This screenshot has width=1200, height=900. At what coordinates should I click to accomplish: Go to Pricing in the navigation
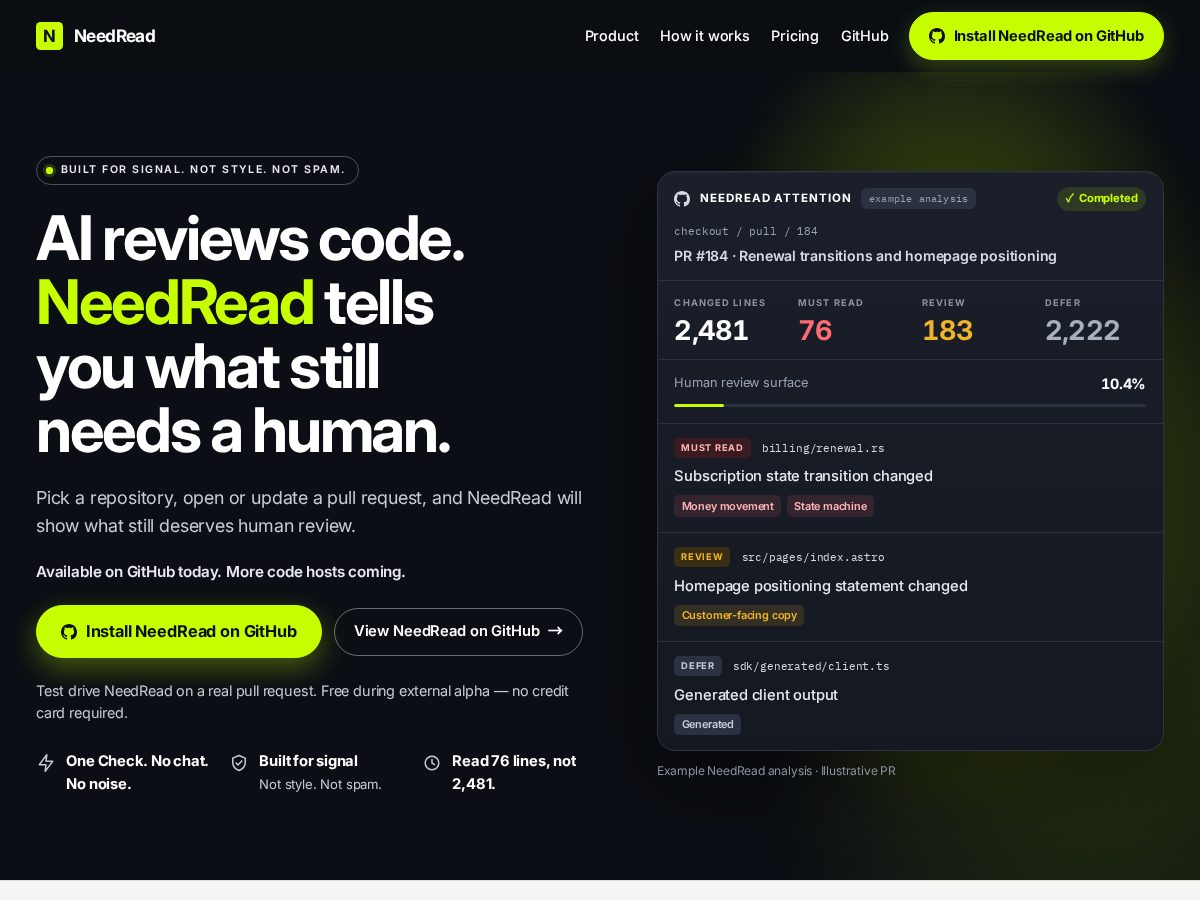[x=795, y=36]
